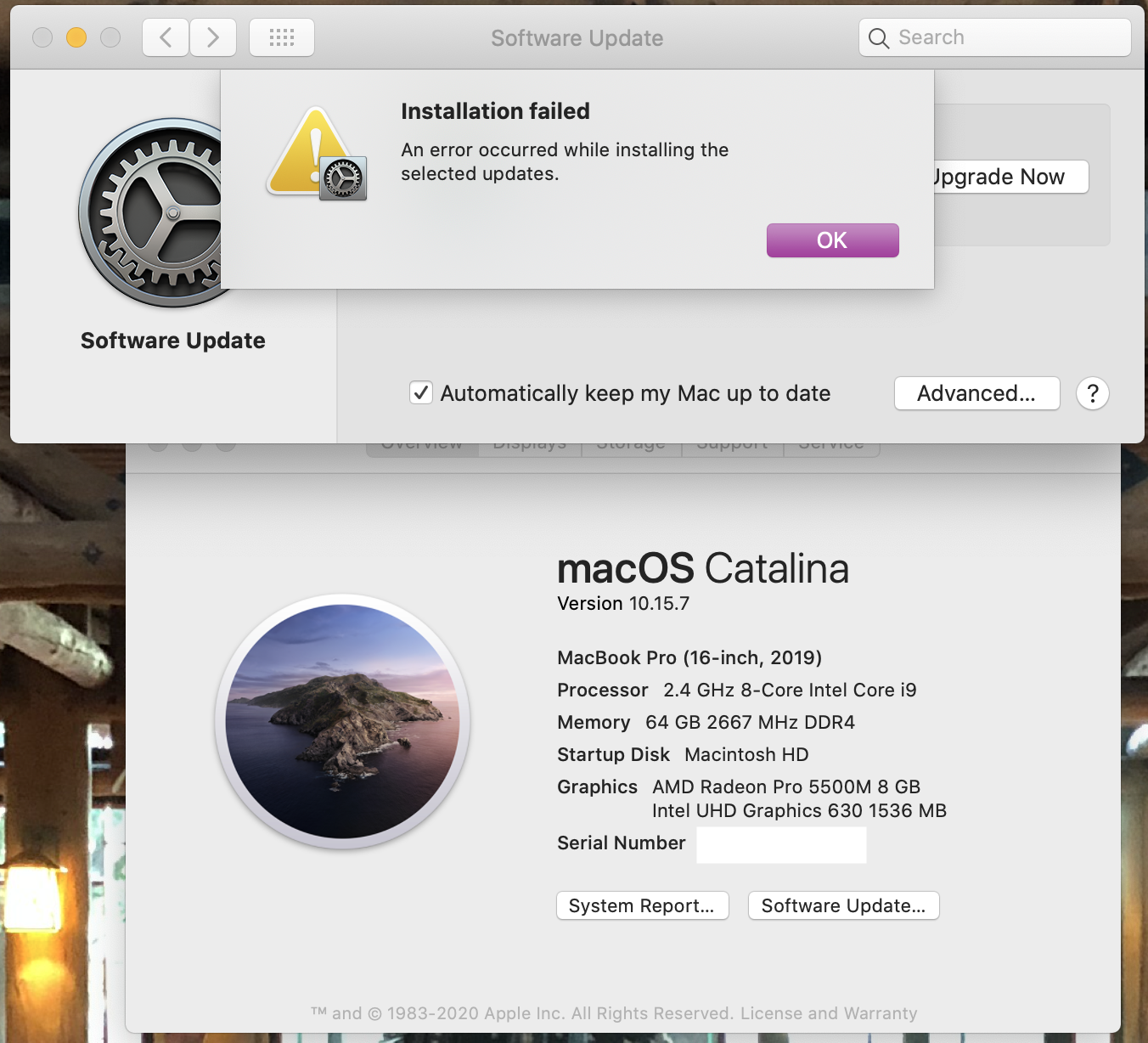The height and width of the screenshot is (1043, 1148).
Task: Open the Advanced... update options
Action: [976, 393]
